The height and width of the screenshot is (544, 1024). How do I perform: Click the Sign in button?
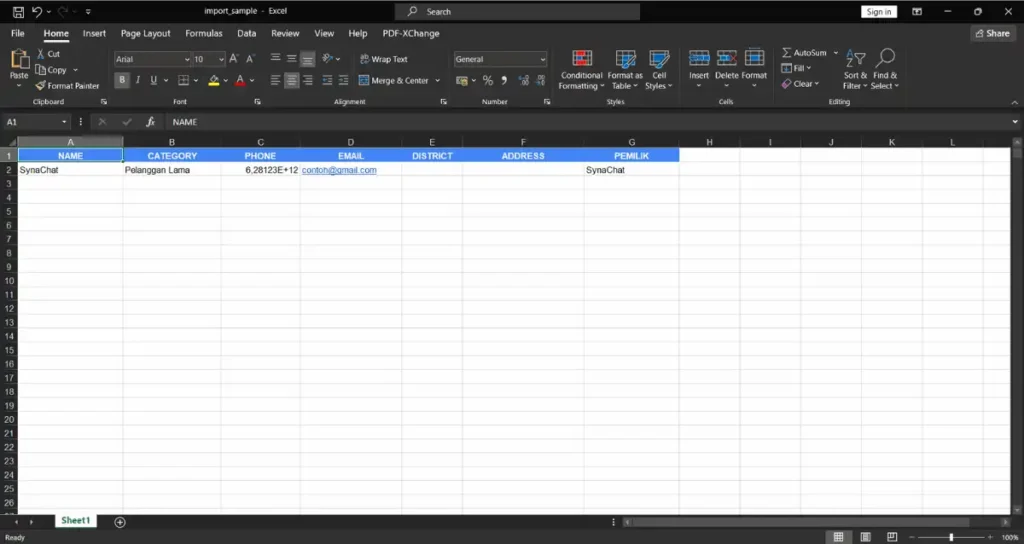(878, 12)
